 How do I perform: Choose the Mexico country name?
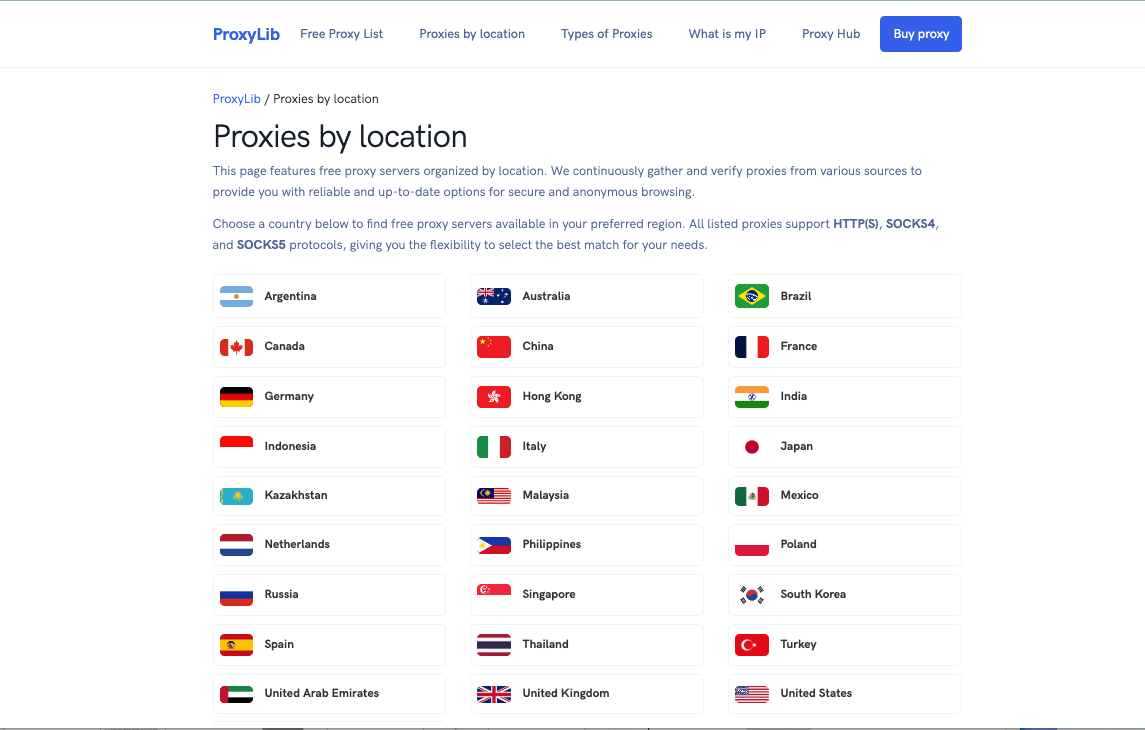pyautogui.click(x=800, y=495)
